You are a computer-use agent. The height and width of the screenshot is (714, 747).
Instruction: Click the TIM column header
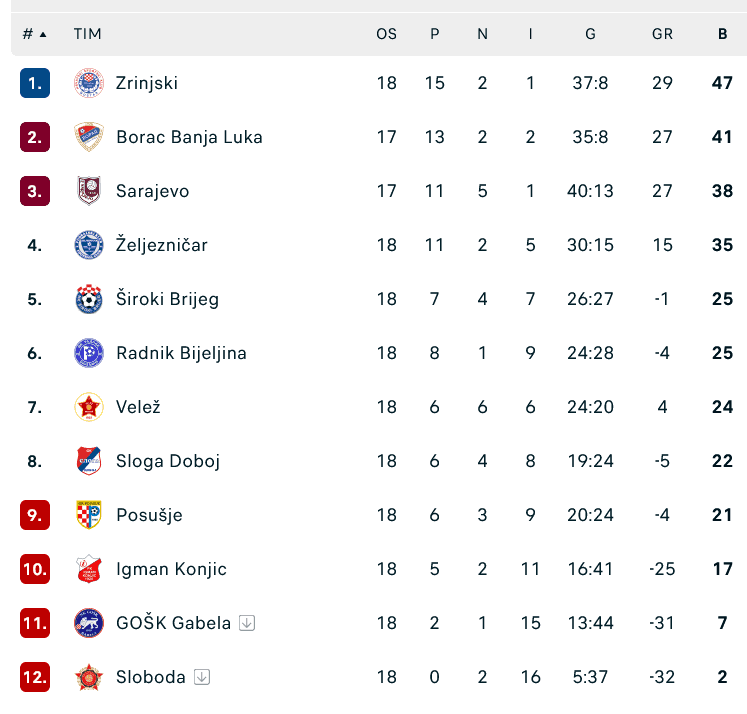pos(88,34)
